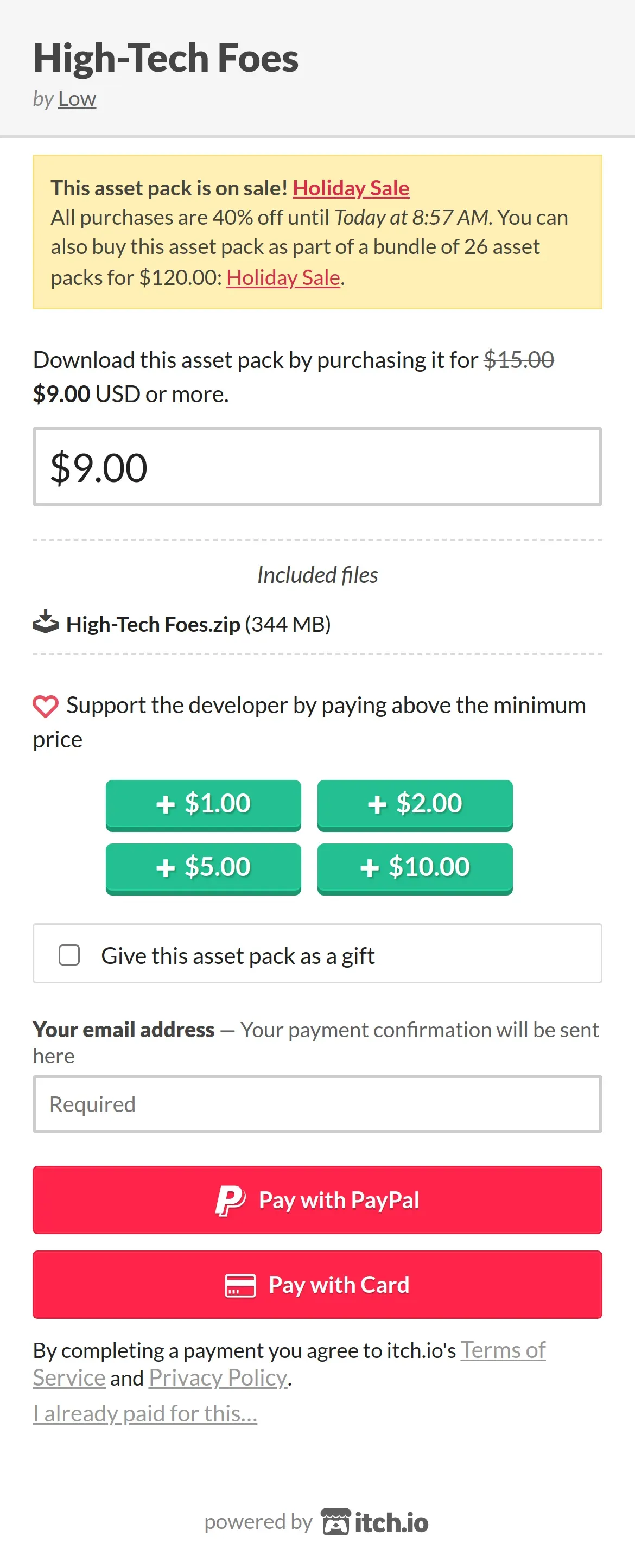
Task: Pay with PayPal
Action: [x=317, y=1201]
